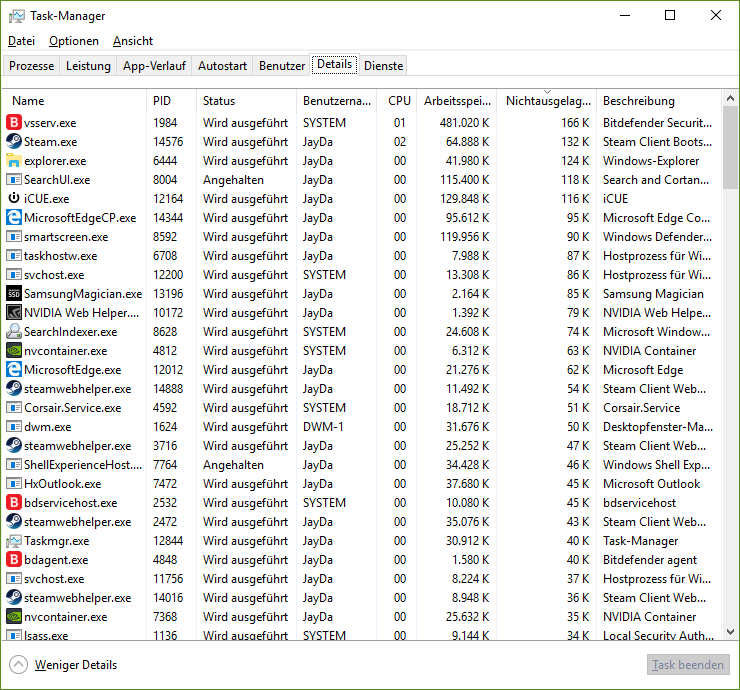Screen dimensions: 740x690
Task: Click the scrollbar down arrow
Action: 731,632
